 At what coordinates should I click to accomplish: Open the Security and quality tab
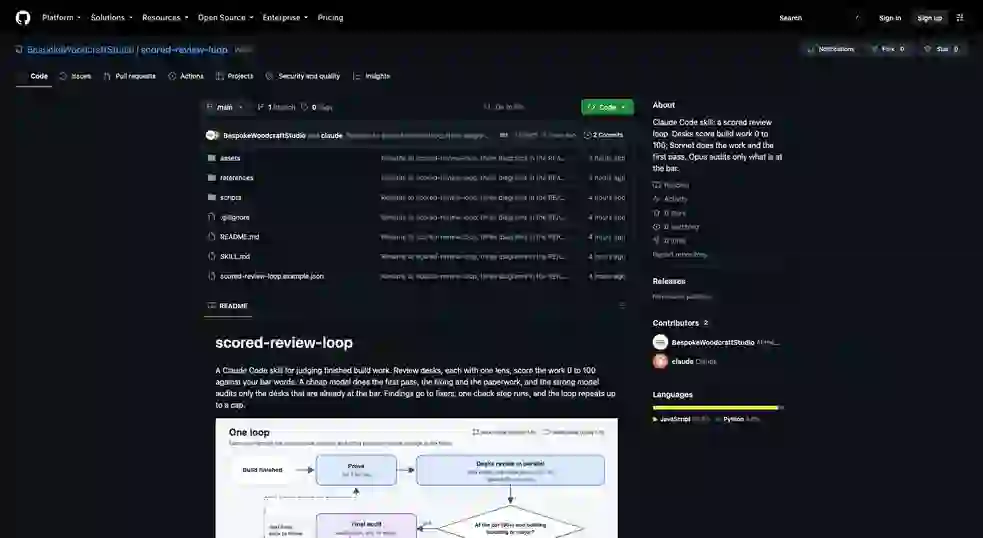click(x=303, y=76)
